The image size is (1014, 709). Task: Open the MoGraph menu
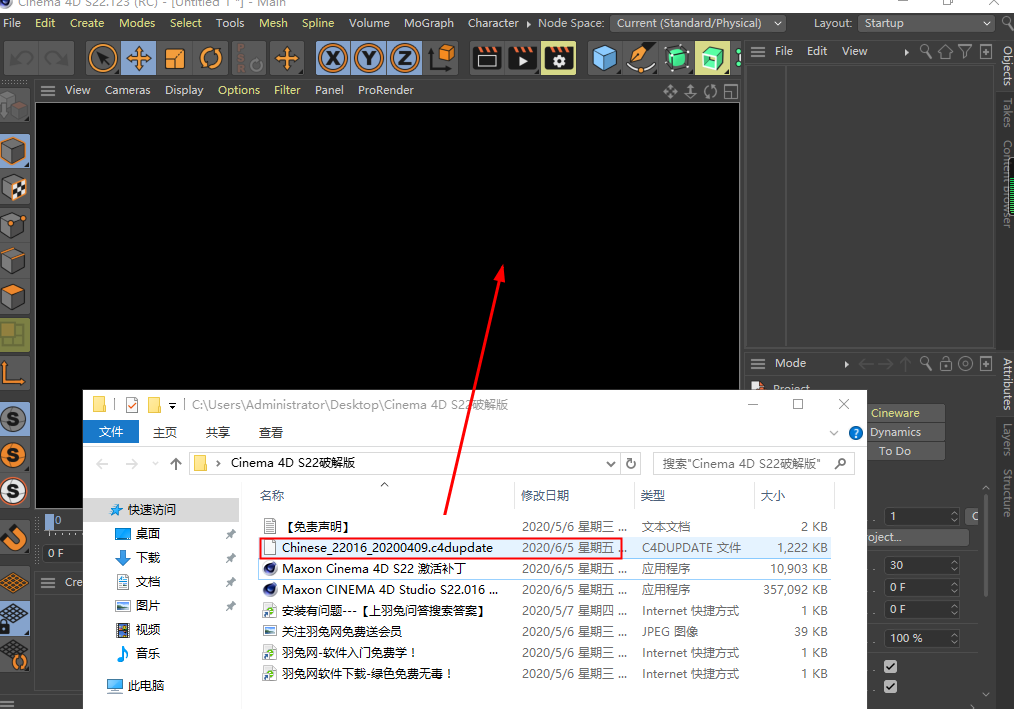point(429,22)
